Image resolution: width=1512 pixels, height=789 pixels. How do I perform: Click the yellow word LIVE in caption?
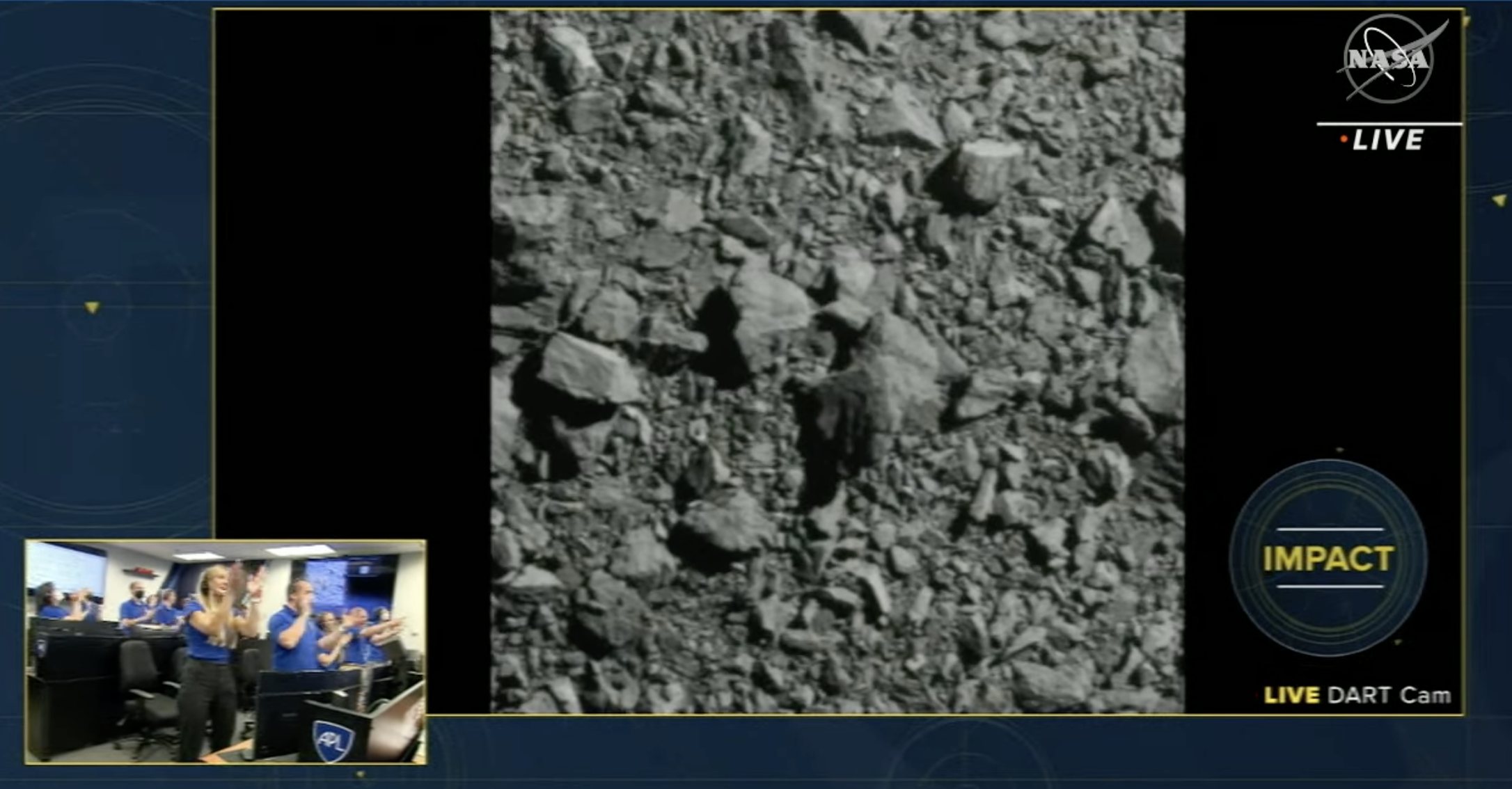click(x=1291, y=695)
